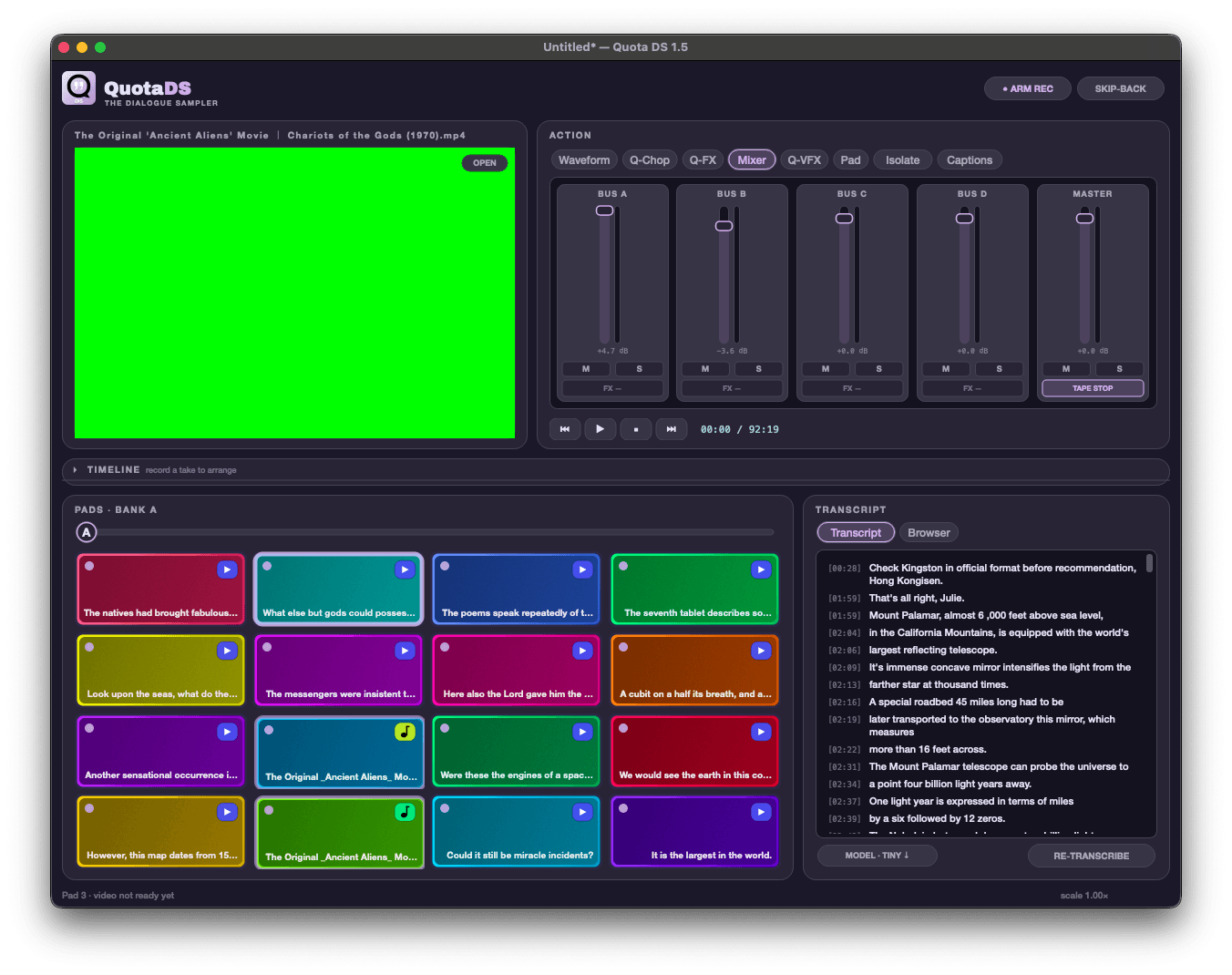Viewport: 1232px width, 975px height.
Task: Open the Q-FX tab
Action: tap(703, 160)
